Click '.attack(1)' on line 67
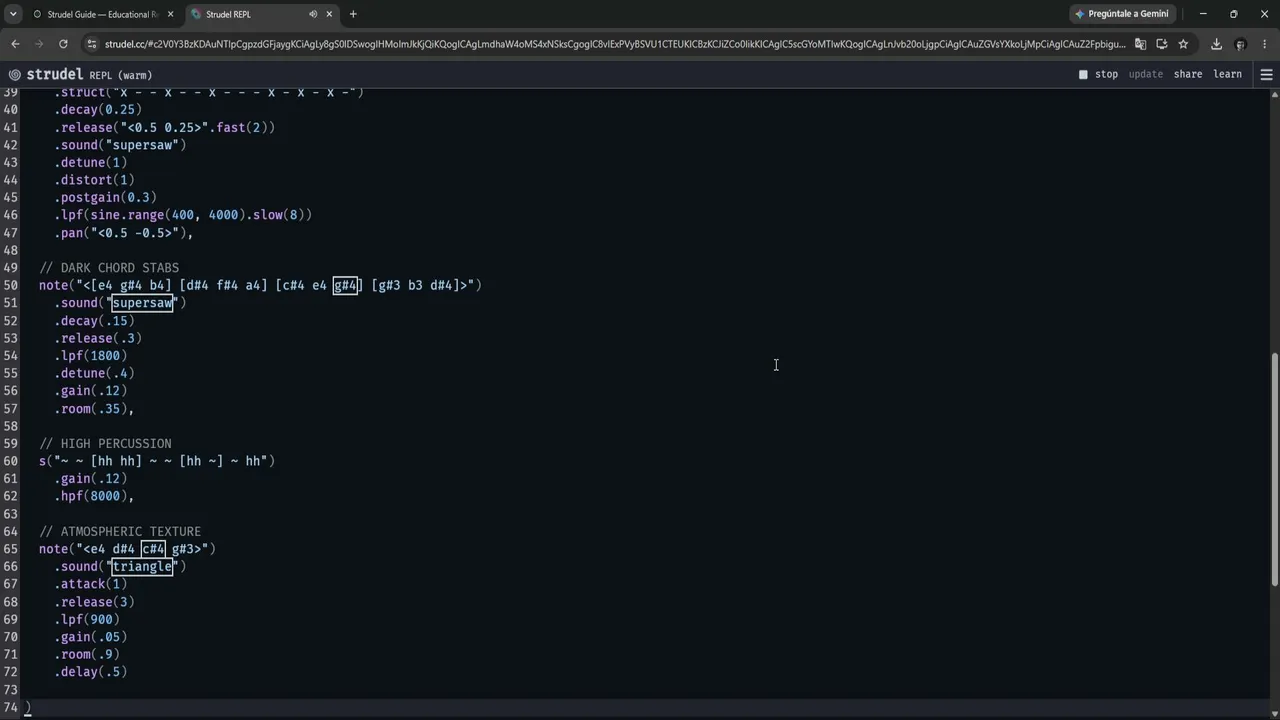1280x720 pixels. (x=91, y=584)
